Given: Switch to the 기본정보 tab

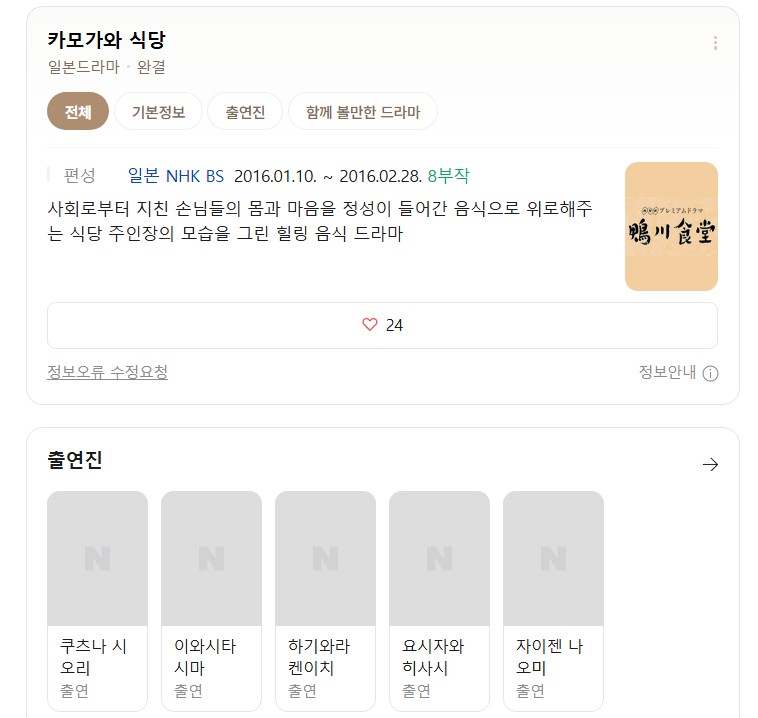Looking at the screenshot, I should (158, 112).
